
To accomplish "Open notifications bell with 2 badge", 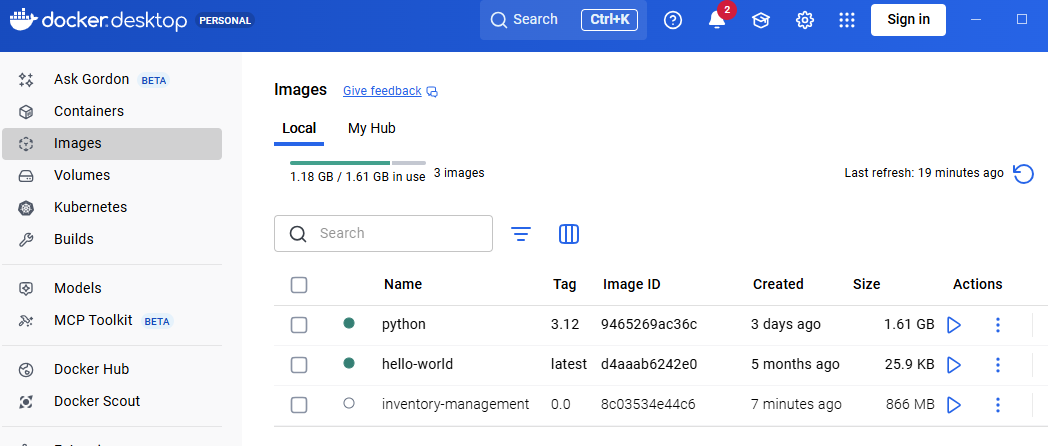I will pos(717,19).
